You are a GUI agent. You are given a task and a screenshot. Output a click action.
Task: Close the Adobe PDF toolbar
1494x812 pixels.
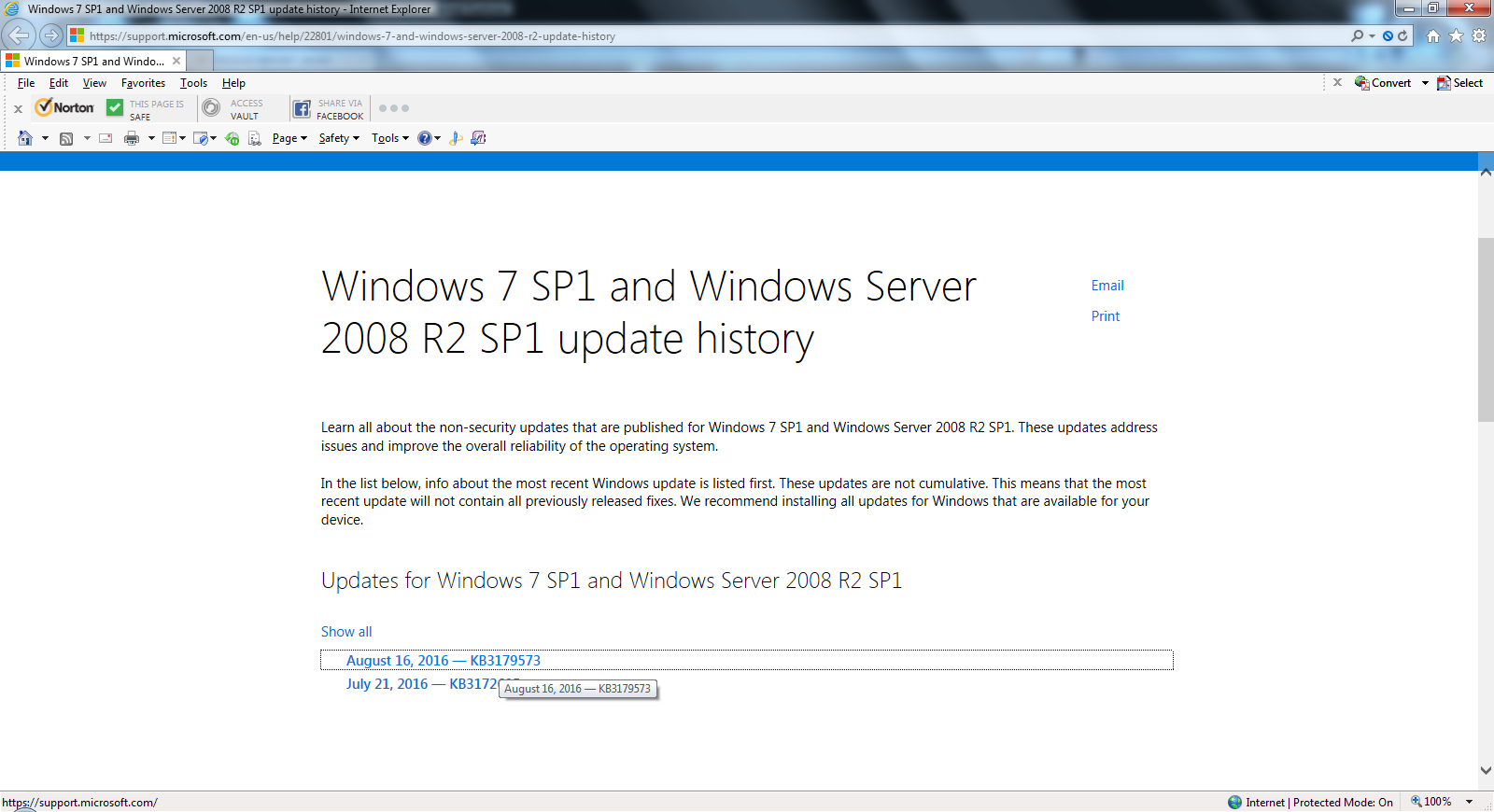tap(1337, 82)
